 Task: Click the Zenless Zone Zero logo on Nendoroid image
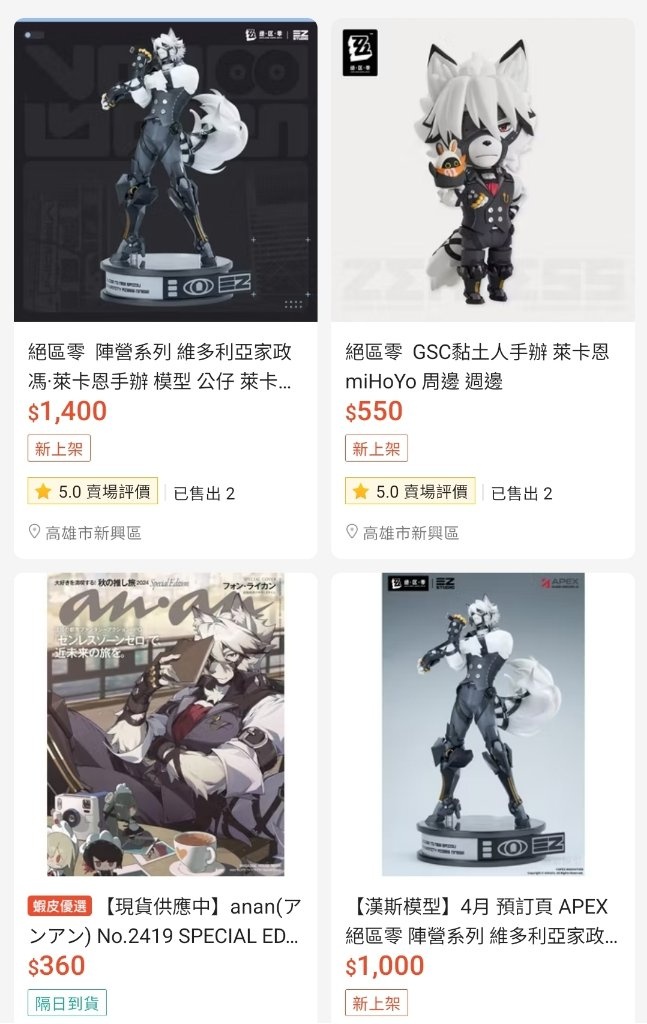[x=360, y=52]
